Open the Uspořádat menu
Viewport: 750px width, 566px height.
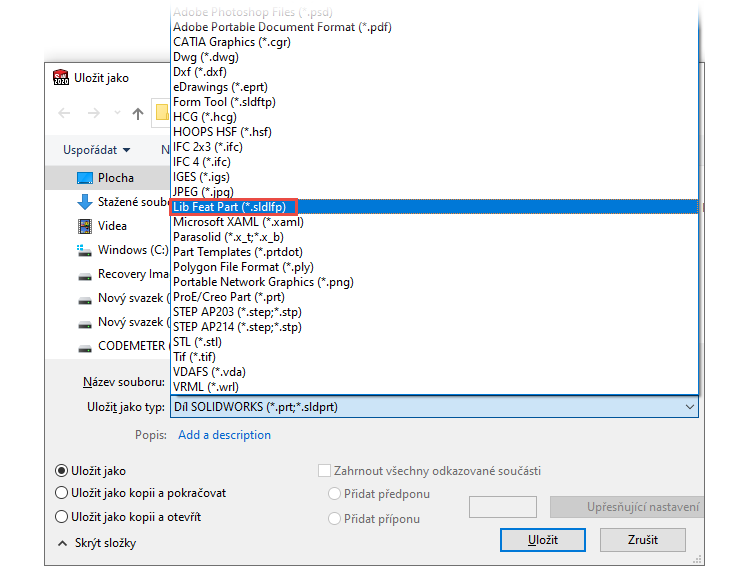(x=97, y=150)
